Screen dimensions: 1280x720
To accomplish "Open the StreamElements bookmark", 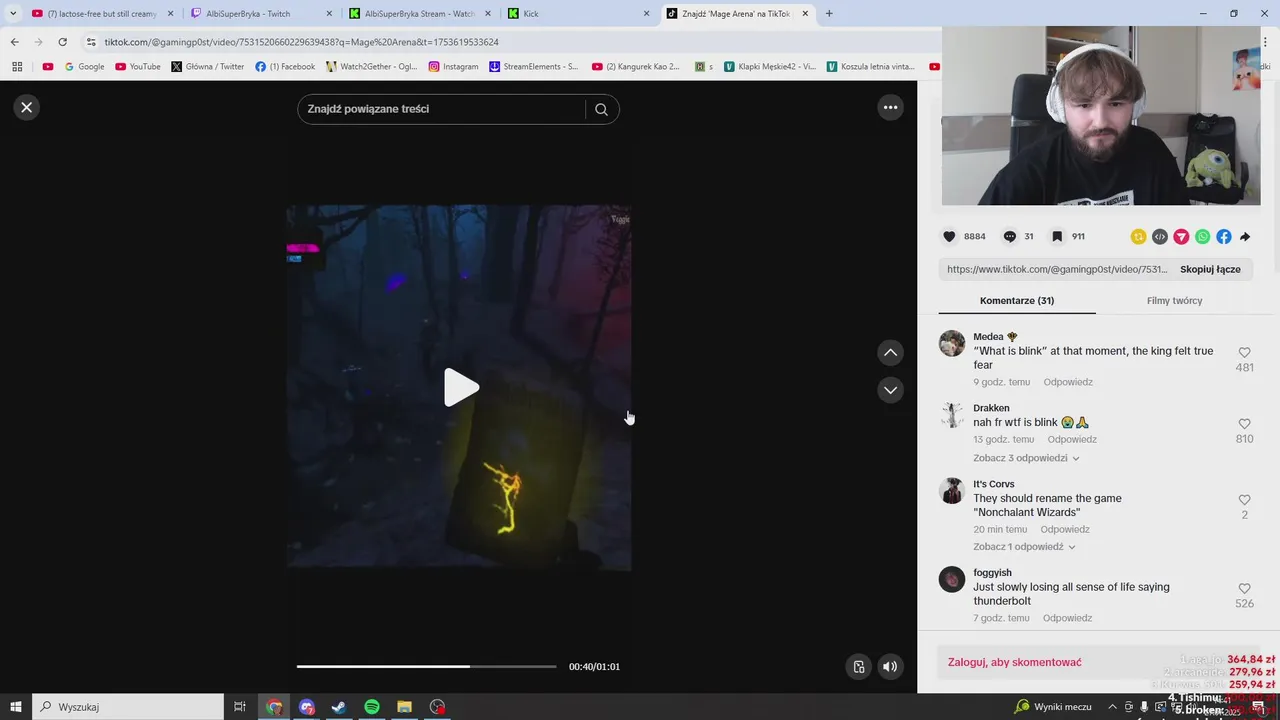I will click(534, 67).
